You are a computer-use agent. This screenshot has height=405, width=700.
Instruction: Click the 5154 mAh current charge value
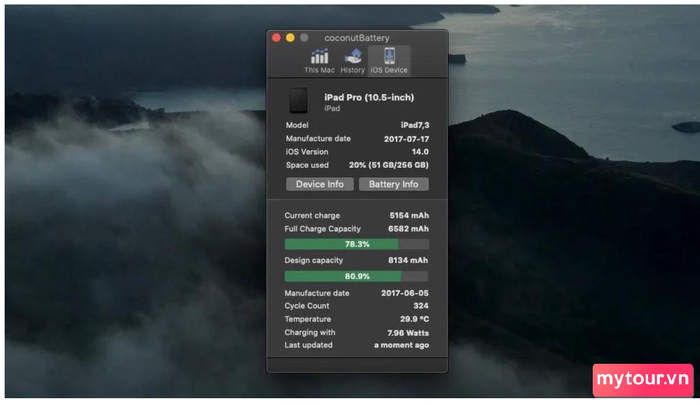click(x=409, y=215)
